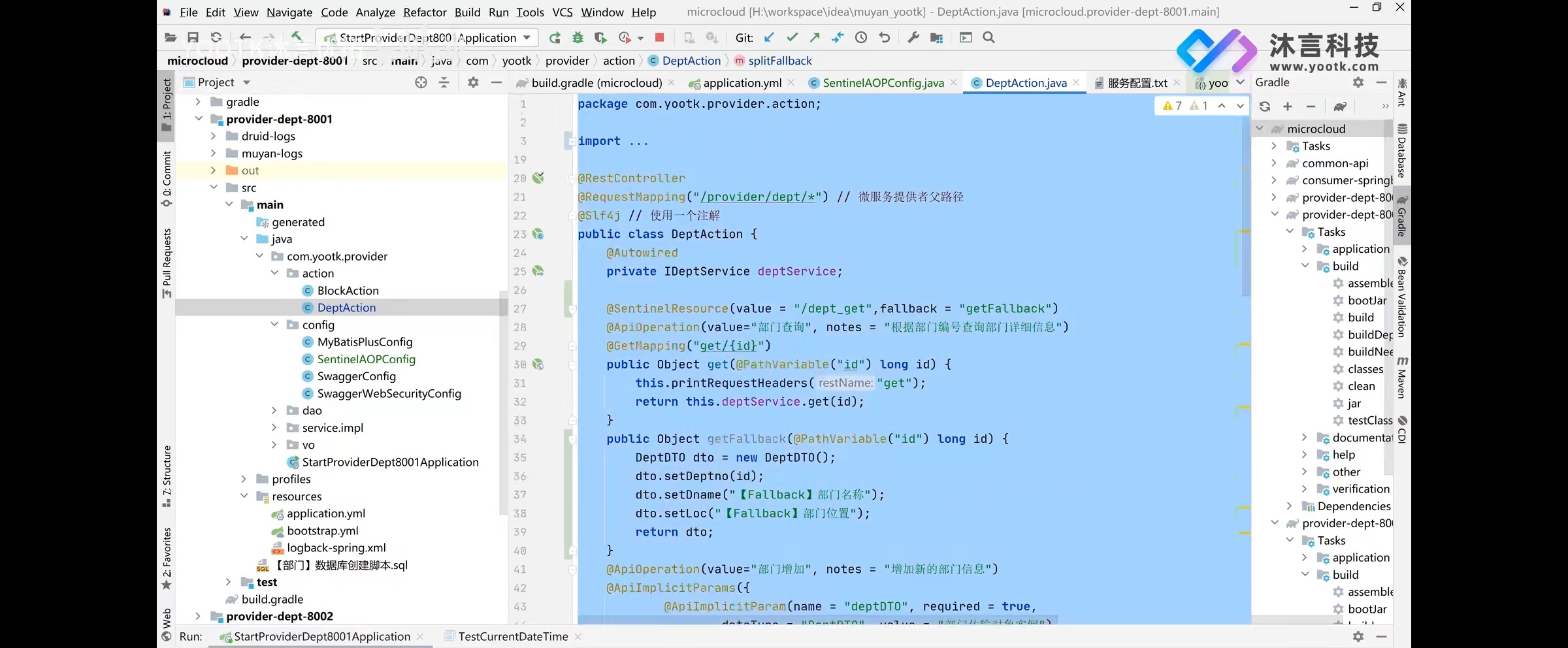Viewport: 1568px width, 648px height.
Task: Select the bootJar Gradle task under the 8001 module
Action: pos(1367,300)
